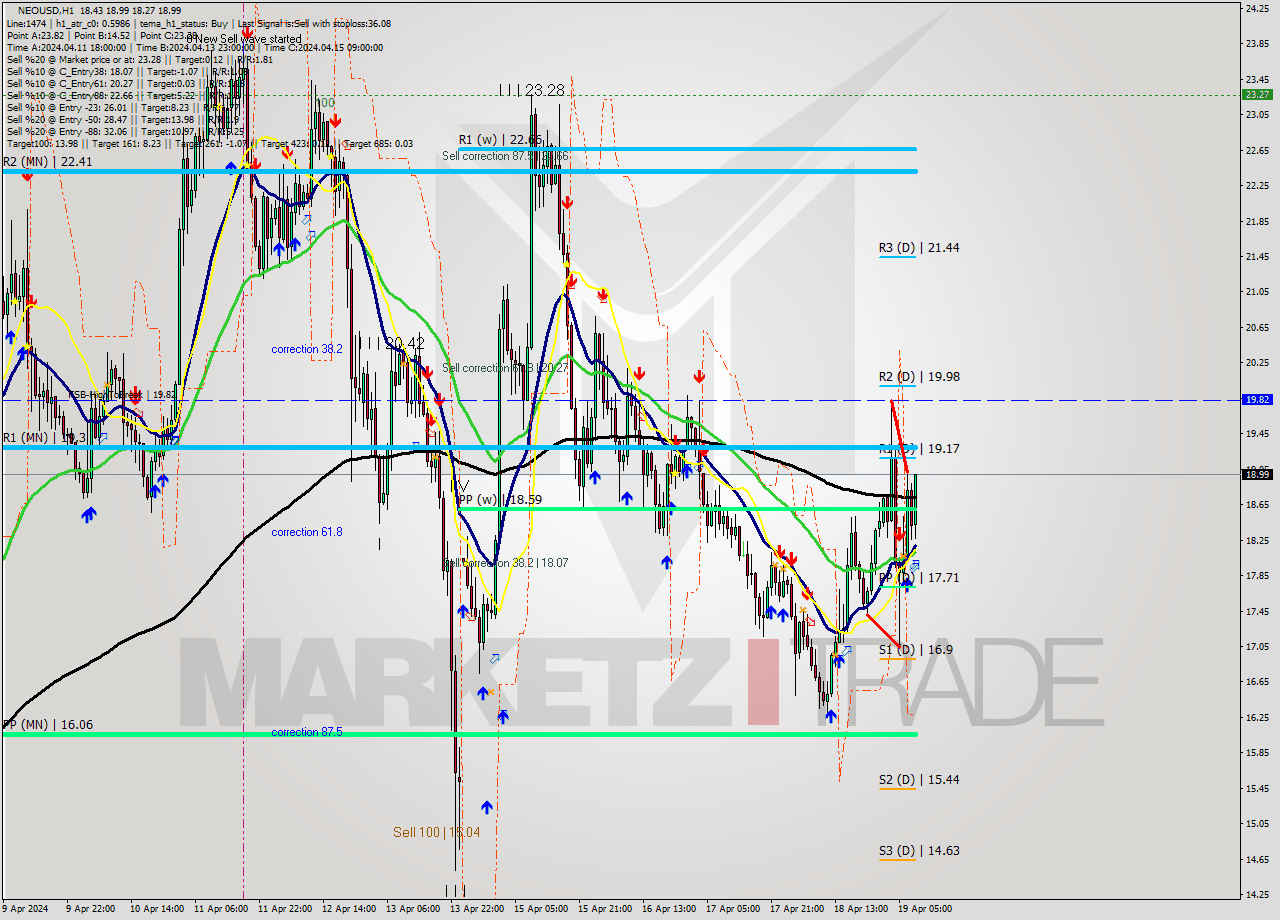Click the 'R1 (w) | 22.65' level label
Viewport: 1280px width, 920px height.
(x=500, y=140)
